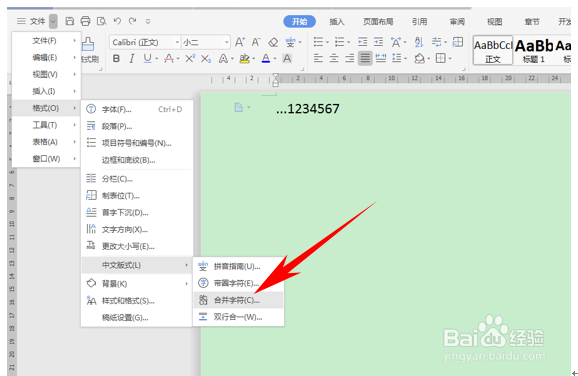
Task: Open the 文件(F) menu entry
Action: [46, 41]
